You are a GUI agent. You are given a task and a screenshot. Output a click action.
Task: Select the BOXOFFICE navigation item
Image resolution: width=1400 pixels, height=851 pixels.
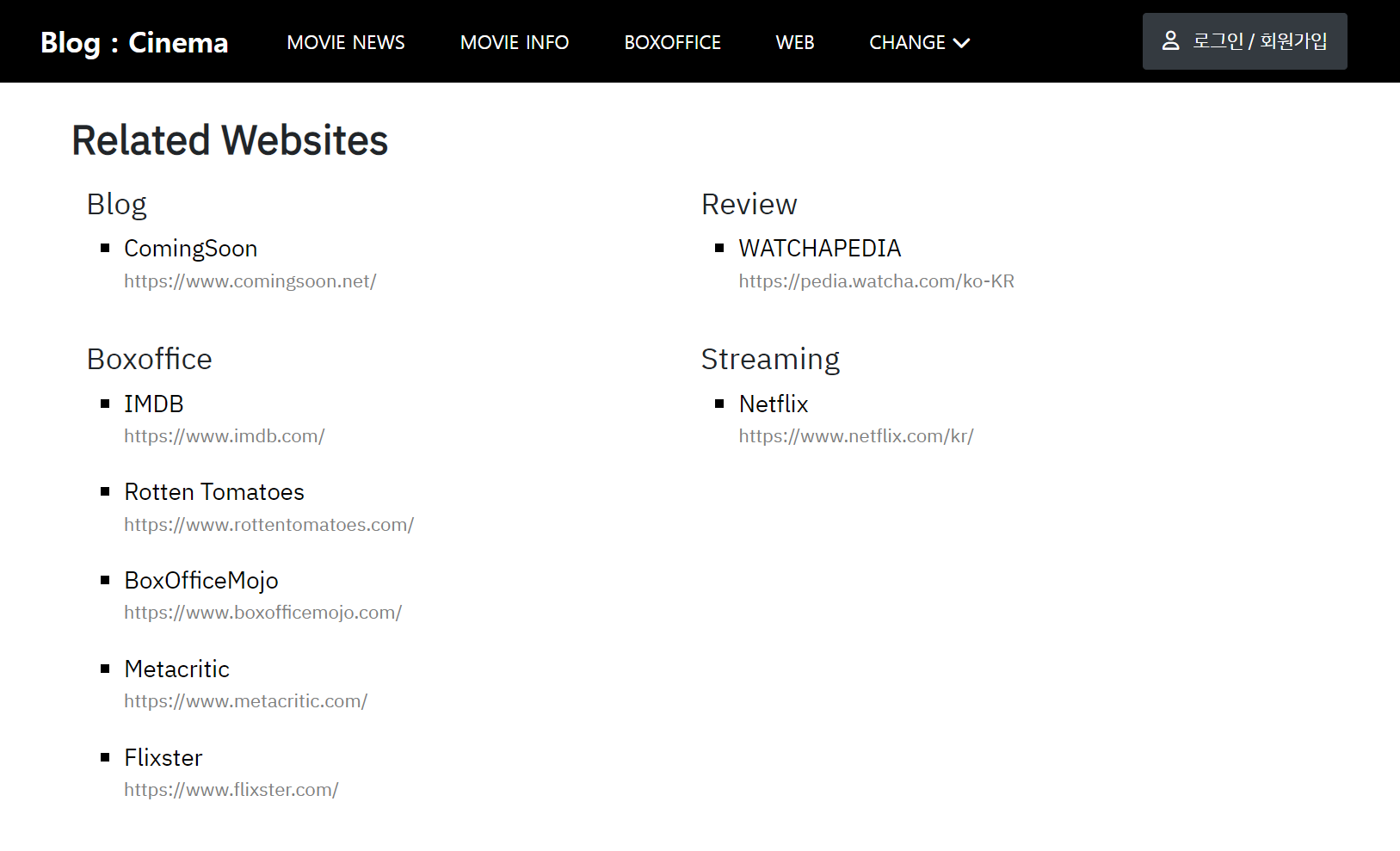point(673,41)
